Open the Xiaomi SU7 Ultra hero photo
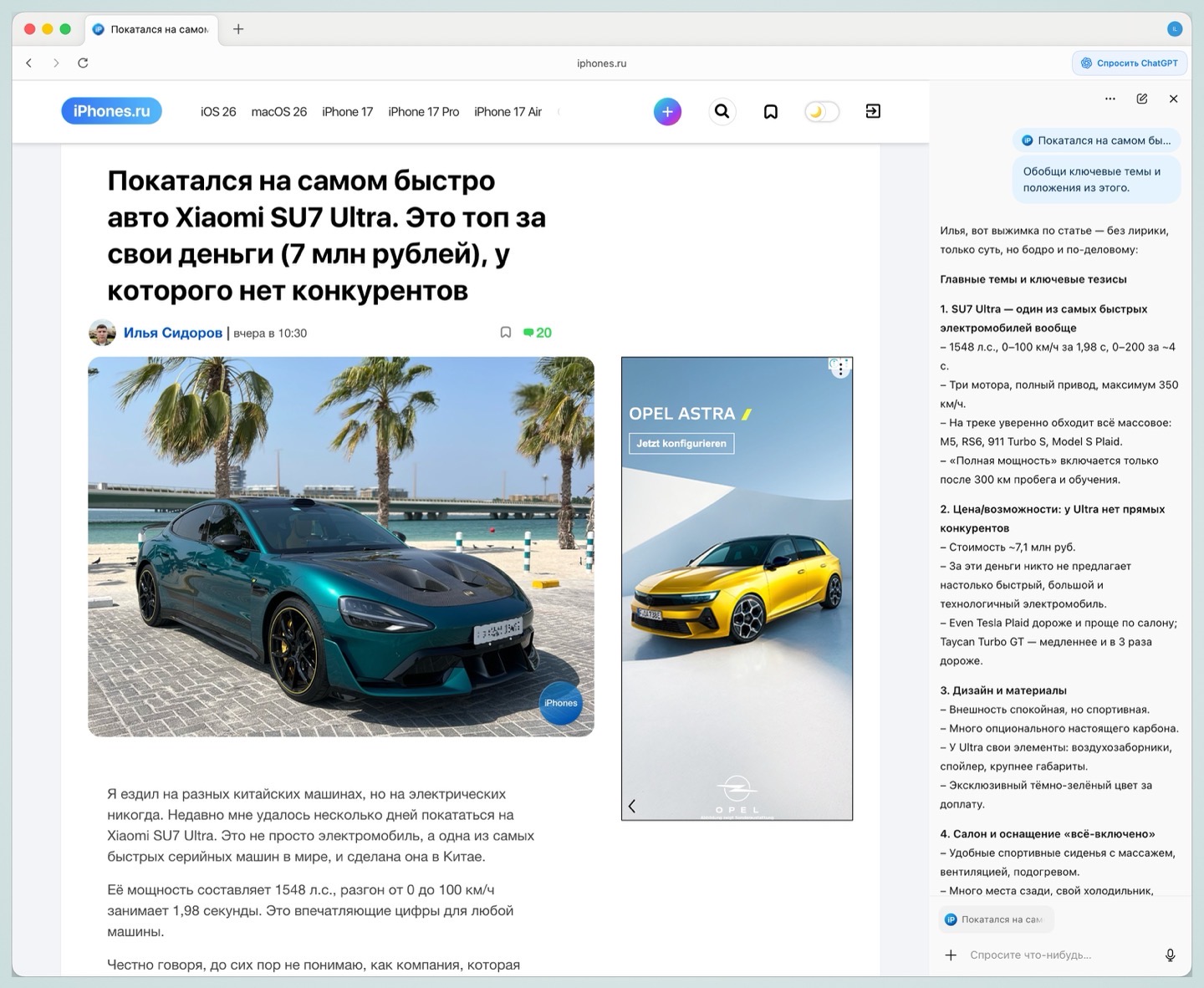This screenshot has height=988, width=1204. pos(341,547)
